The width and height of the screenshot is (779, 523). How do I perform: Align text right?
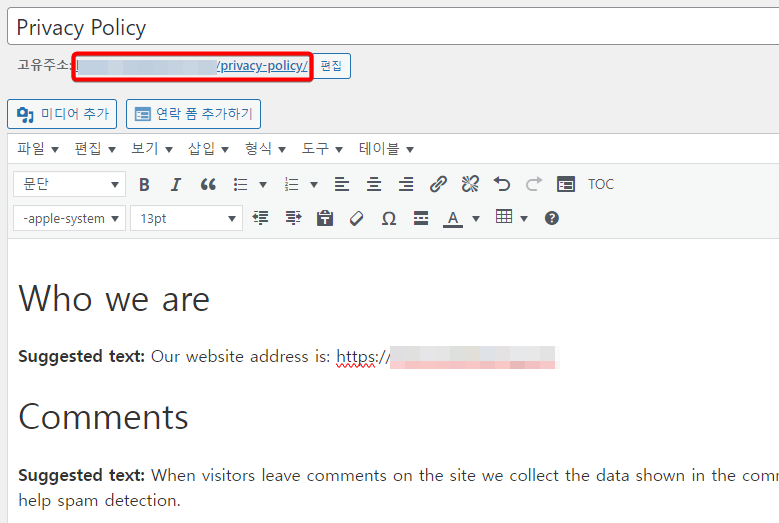(x=406, y=185)
